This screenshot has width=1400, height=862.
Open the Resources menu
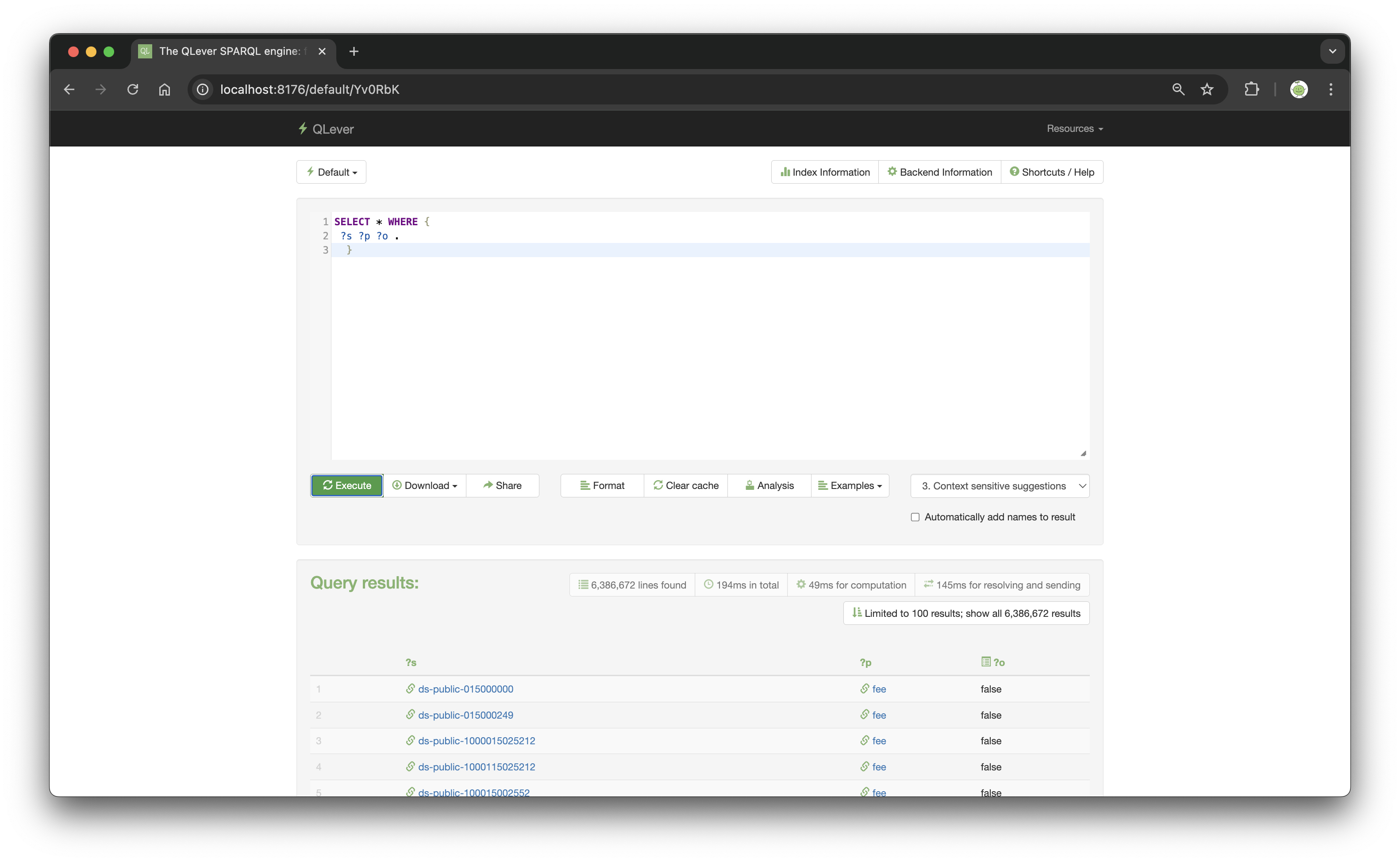(x=1074, y=129)
